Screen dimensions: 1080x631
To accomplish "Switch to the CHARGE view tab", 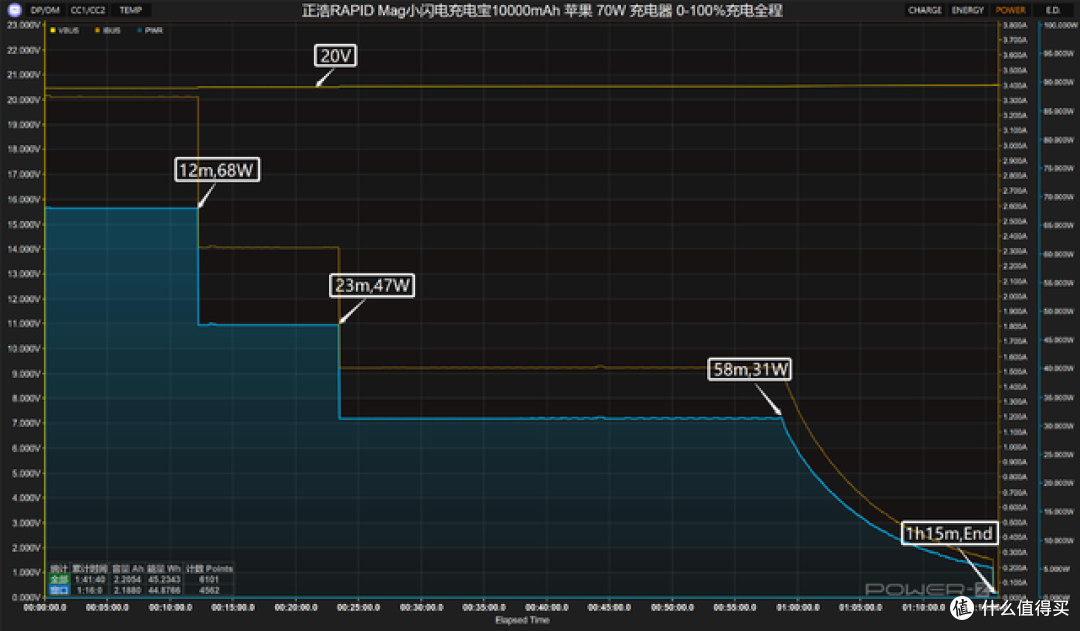I will pos(924,10).
